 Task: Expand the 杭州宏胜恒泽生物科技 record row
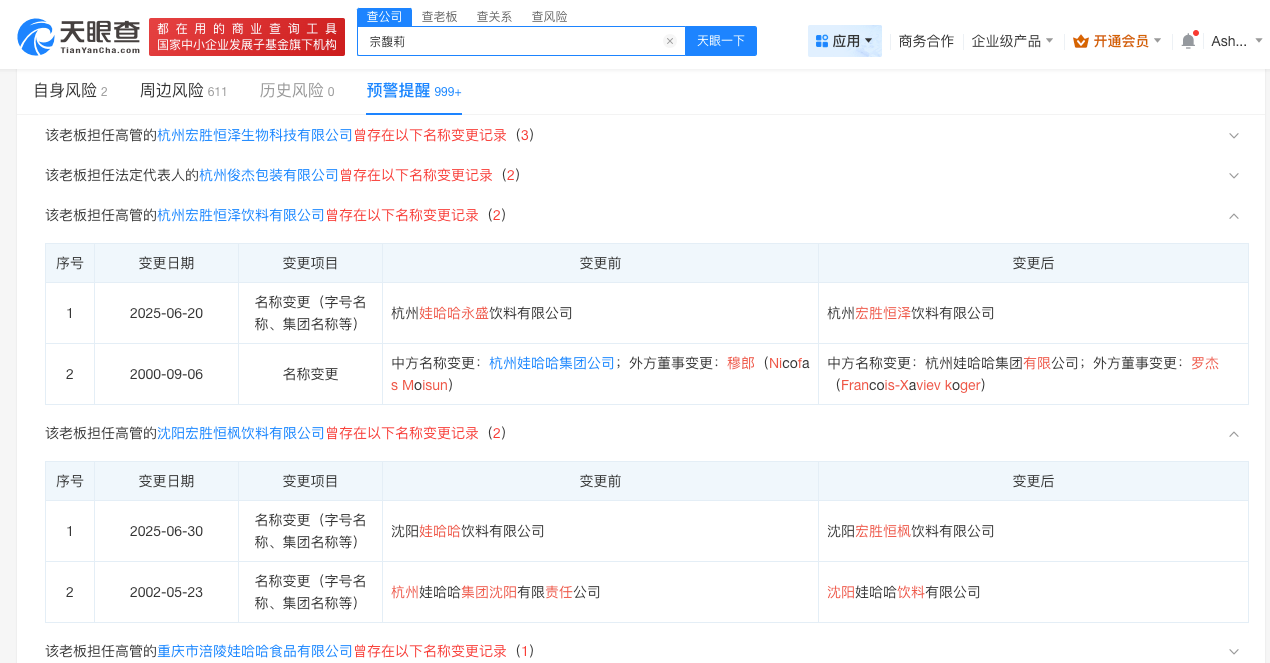1233,135
